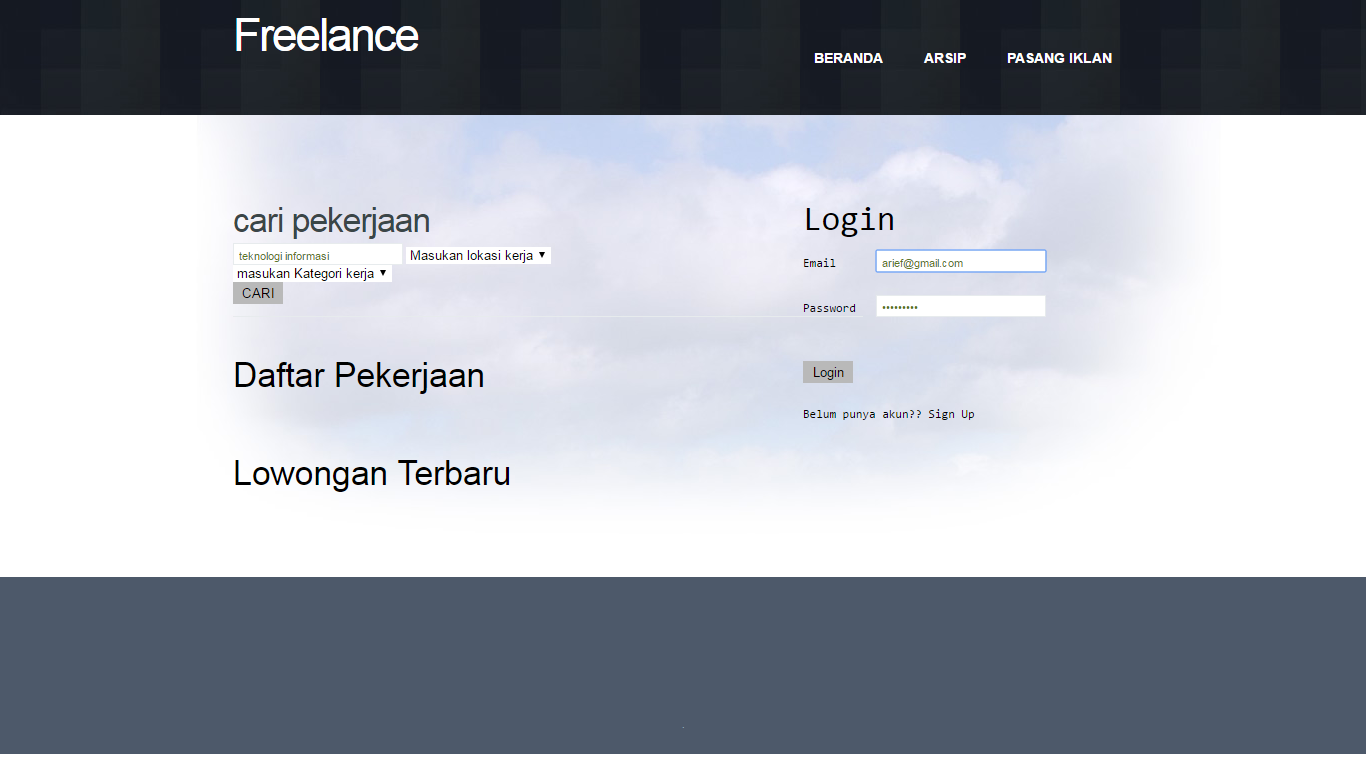Select the Password input field

960,307
